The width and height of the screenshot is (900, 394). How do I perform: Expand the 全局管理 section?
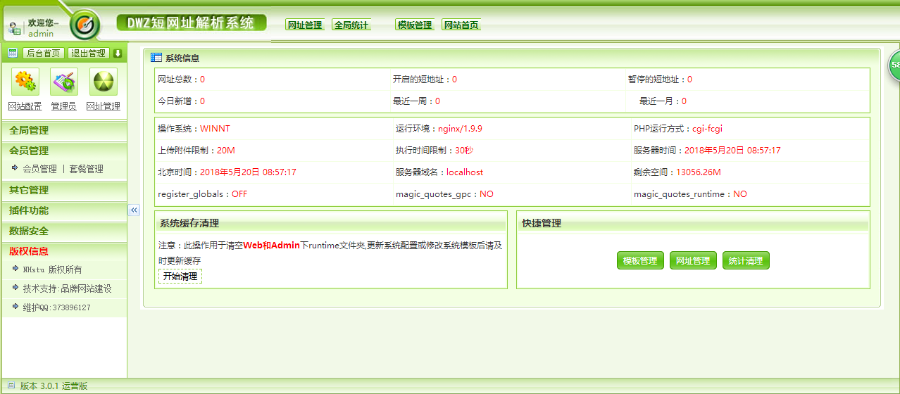click(64, 131)
